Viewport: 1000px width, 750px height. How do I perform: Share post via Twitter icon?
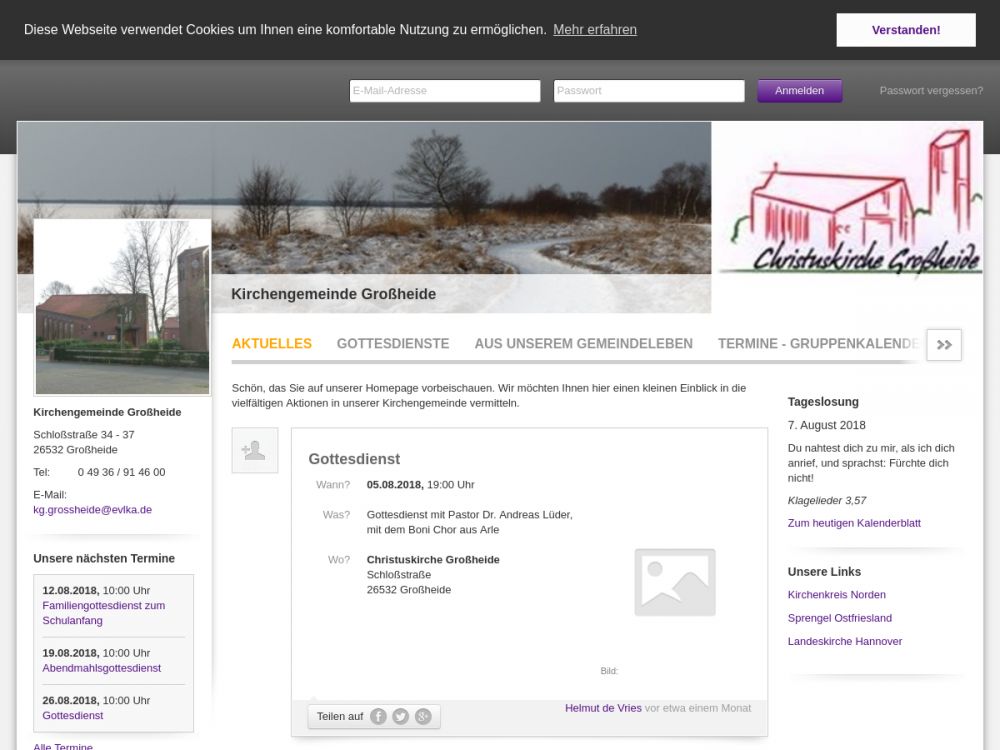(x=400, y=716)
